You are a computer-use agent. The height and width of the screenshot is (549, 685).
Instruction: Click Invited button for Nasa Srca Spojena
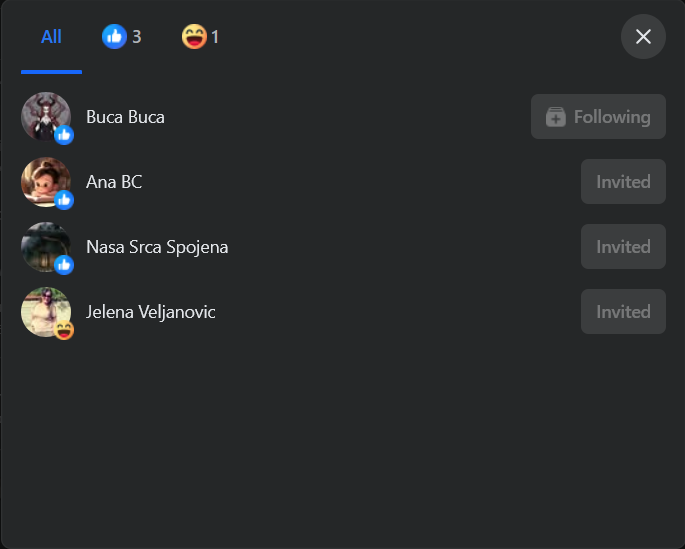click(x=623, y=247)
